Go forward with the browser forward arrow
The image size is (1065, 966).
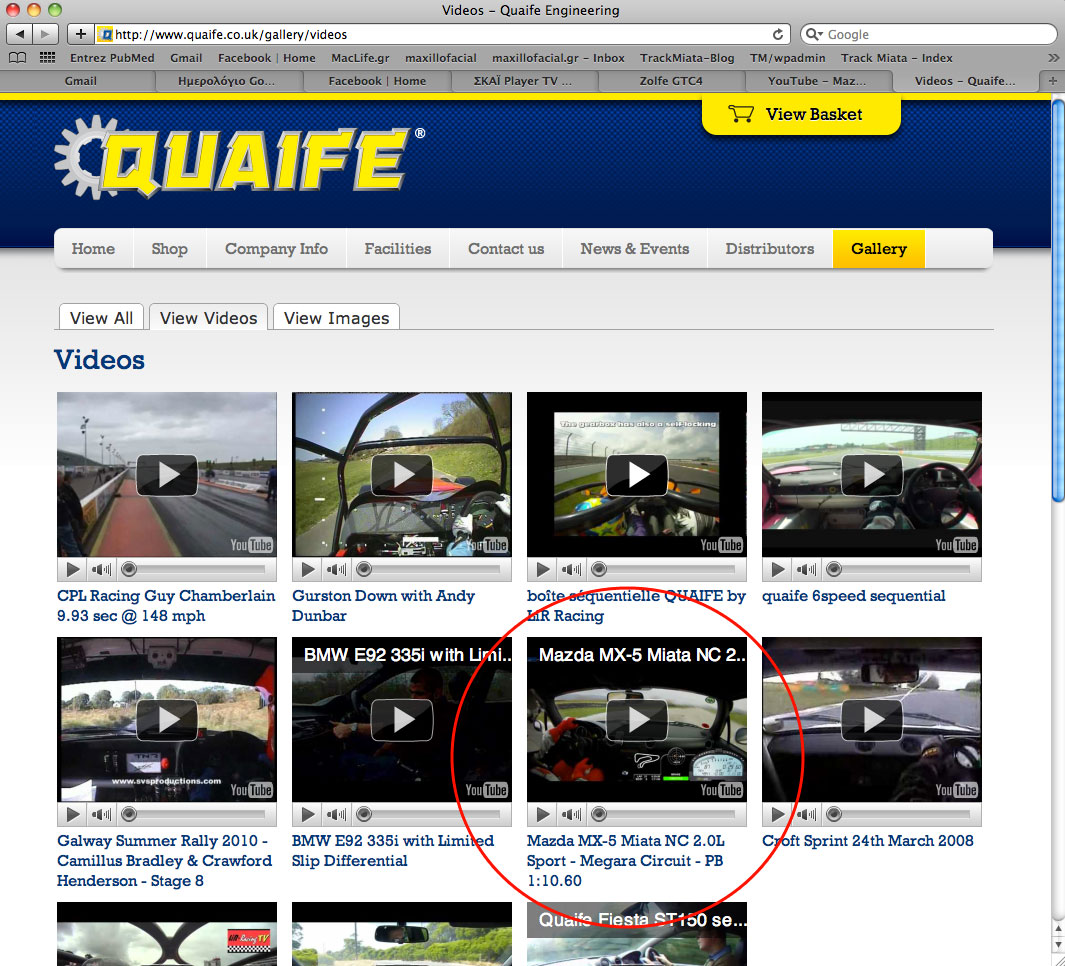pyautogui.click(x=46, y=34)
